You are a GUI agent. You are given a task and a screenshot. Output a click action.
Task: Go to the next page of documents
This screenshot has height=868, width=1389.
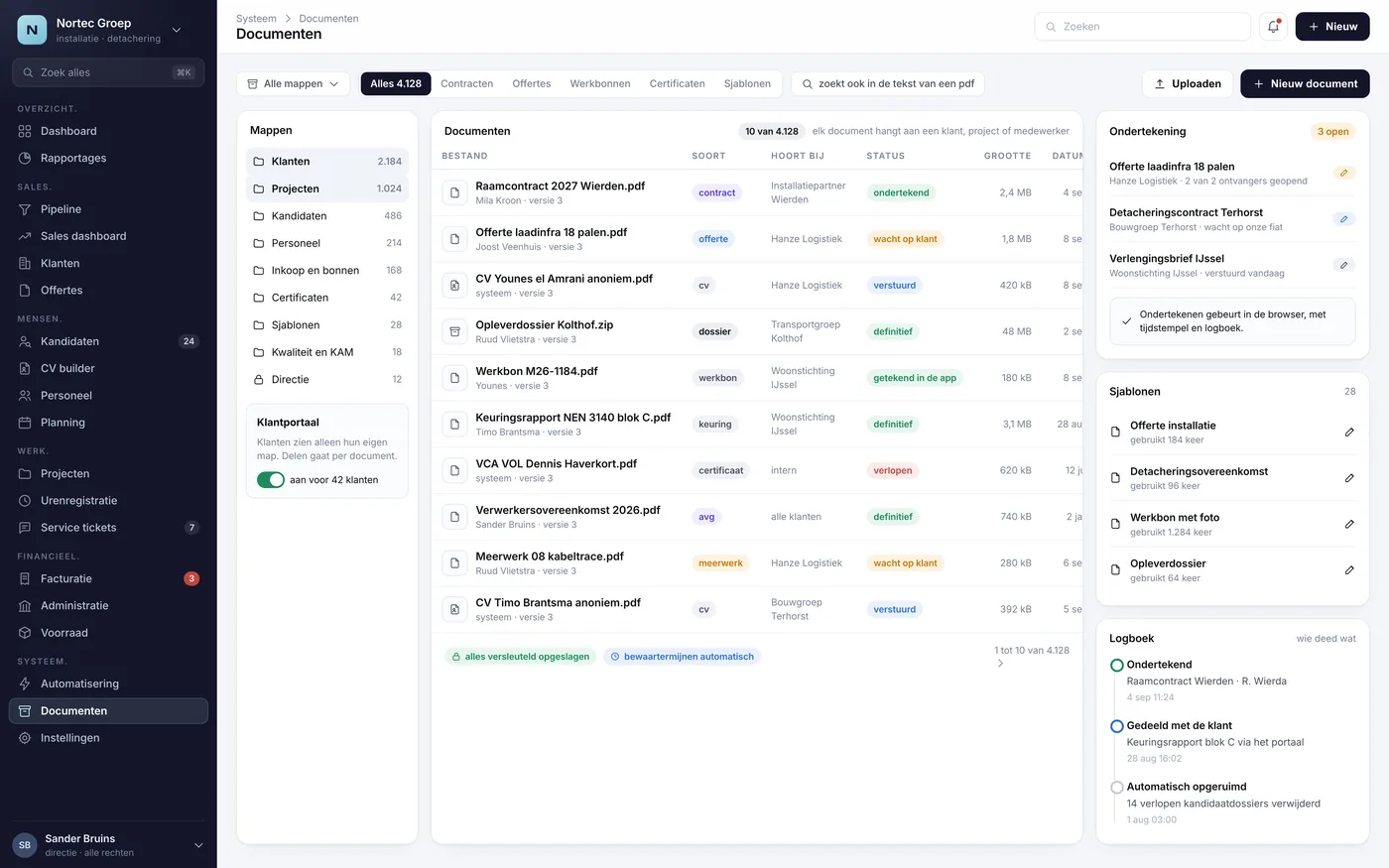(1000, 664)
